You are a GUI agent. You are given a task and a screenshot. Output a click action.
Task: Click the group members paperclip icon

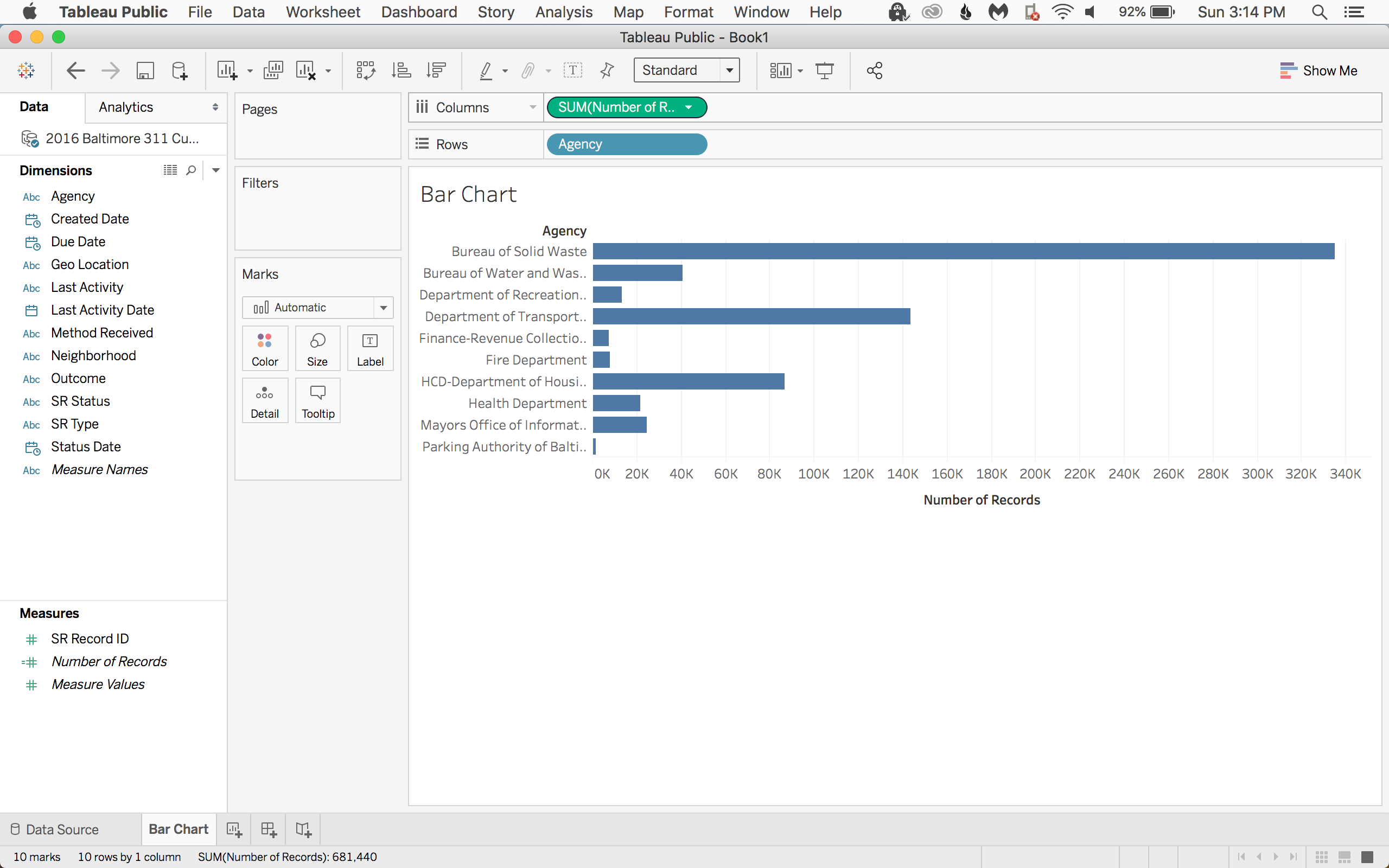coord(527,71)
